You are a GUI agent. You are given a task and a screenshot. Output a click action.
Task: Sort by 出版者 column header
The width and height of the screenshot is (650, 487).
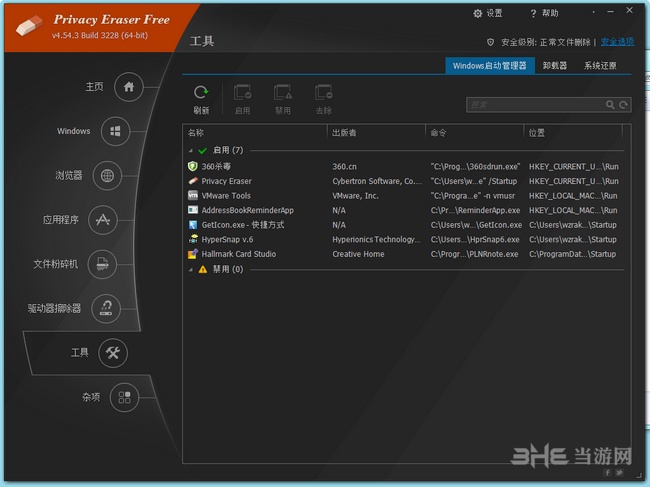pos(376,133)
